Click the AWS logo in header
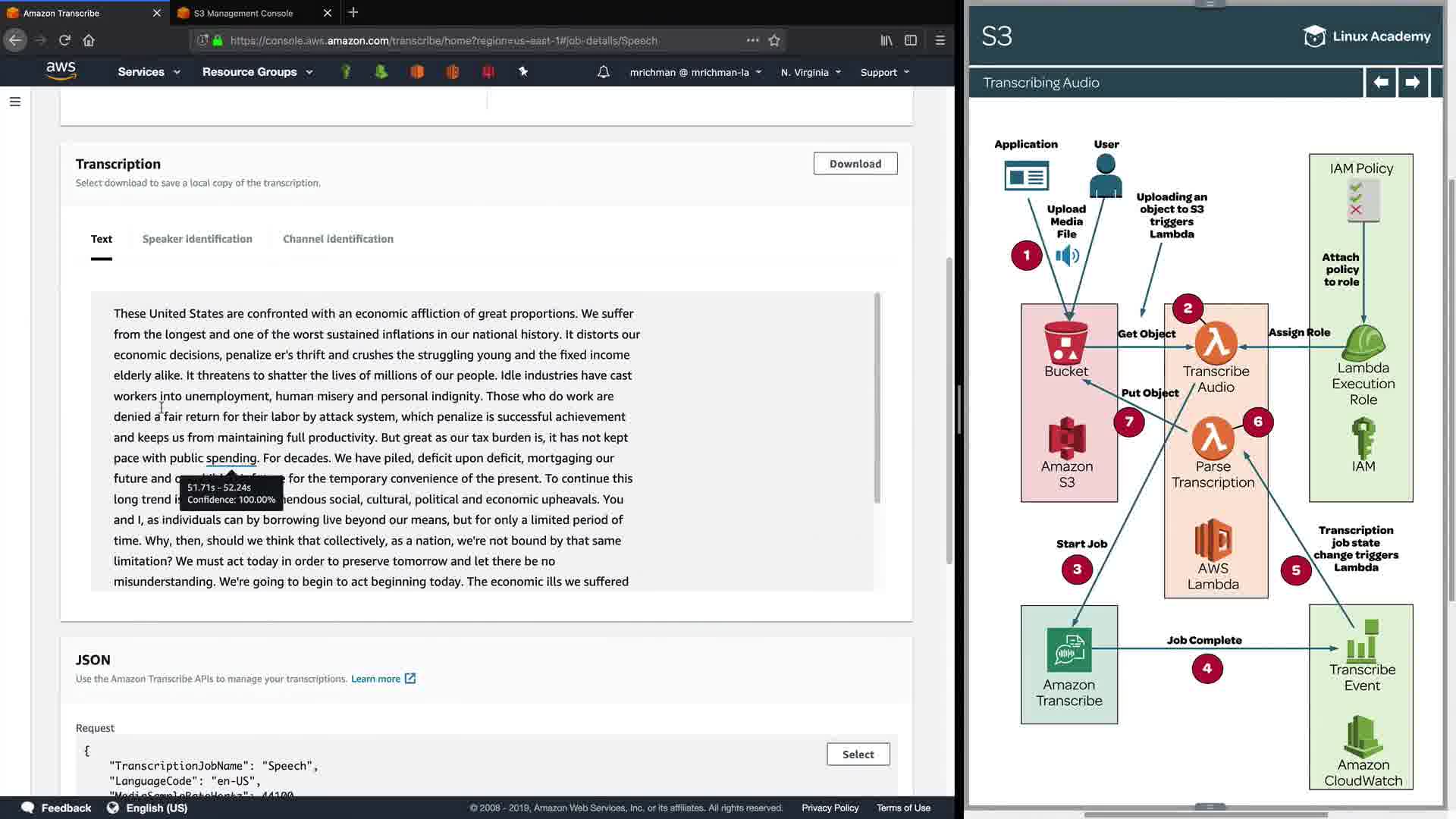Viewport: 1456px width, 819px height. click(x=61, y=71)
